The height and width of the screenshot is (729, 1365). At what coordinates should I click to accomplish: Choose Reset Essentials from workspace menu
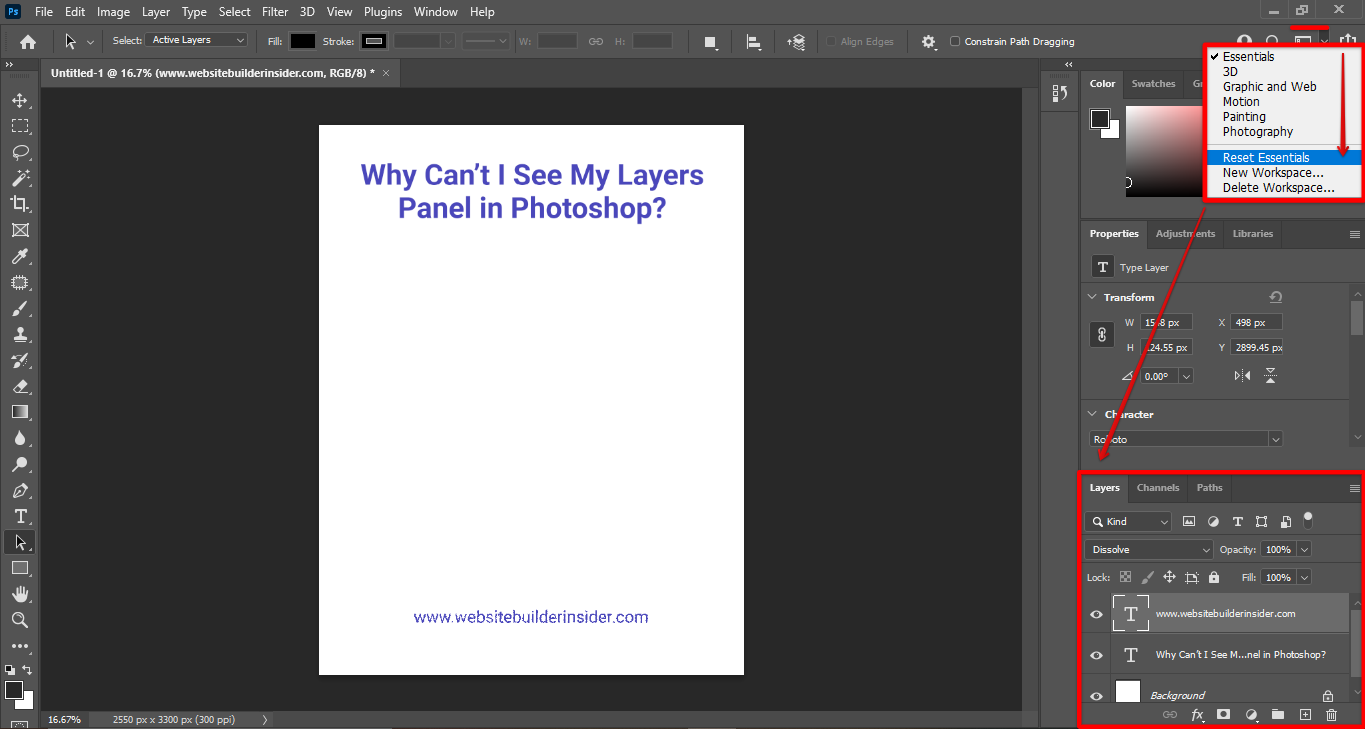point(1266,158)
